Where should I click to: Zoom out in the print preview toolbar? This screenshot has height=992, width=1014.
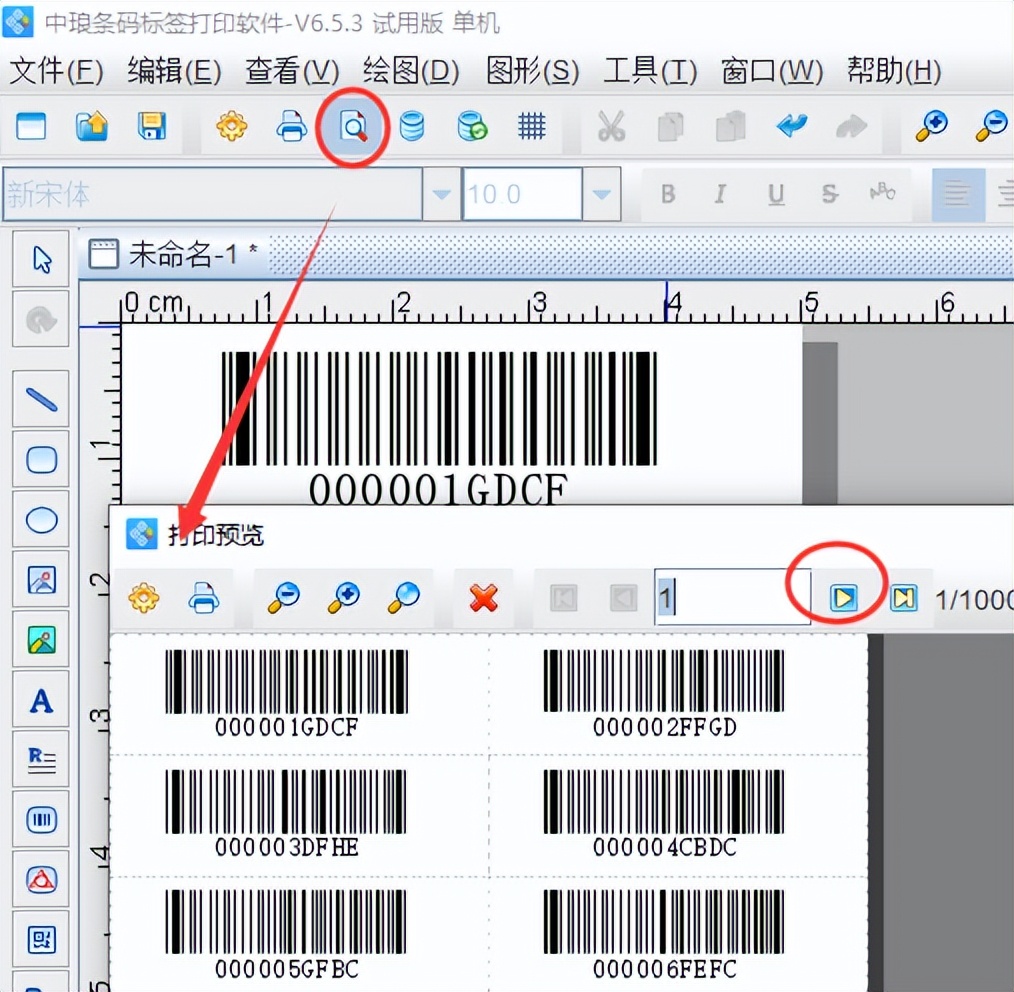point(283,598)
